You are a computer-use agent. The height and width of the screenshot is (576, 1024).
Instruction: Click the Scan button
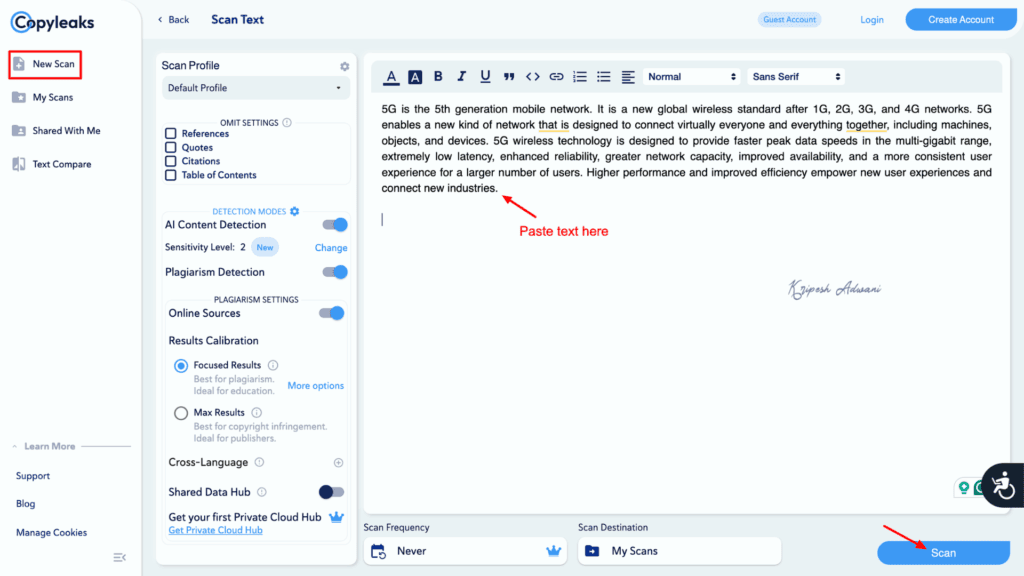pyautogui.click(x=943, y=552)
